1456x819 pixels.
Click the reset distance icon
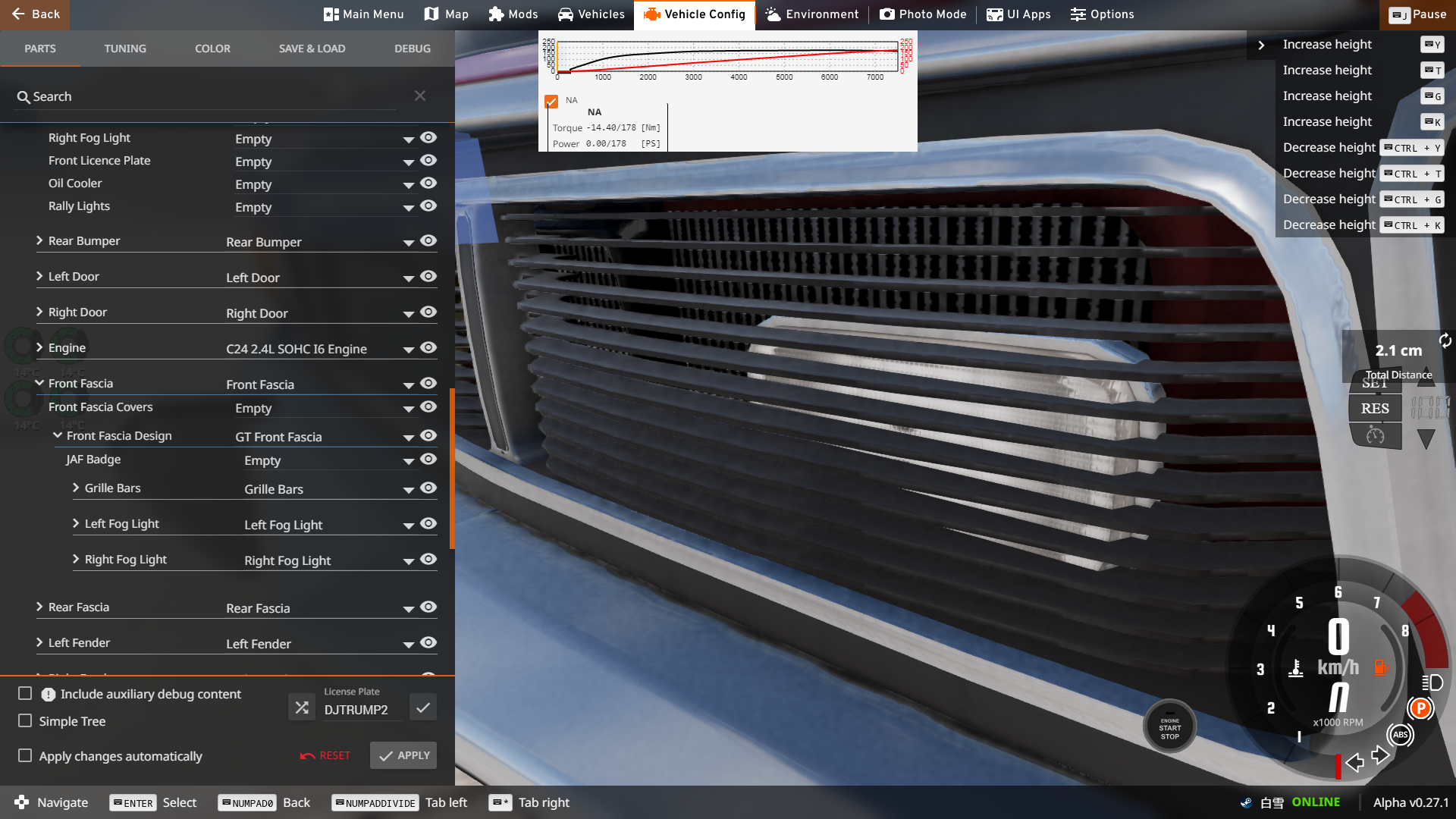click(1445, 340)
